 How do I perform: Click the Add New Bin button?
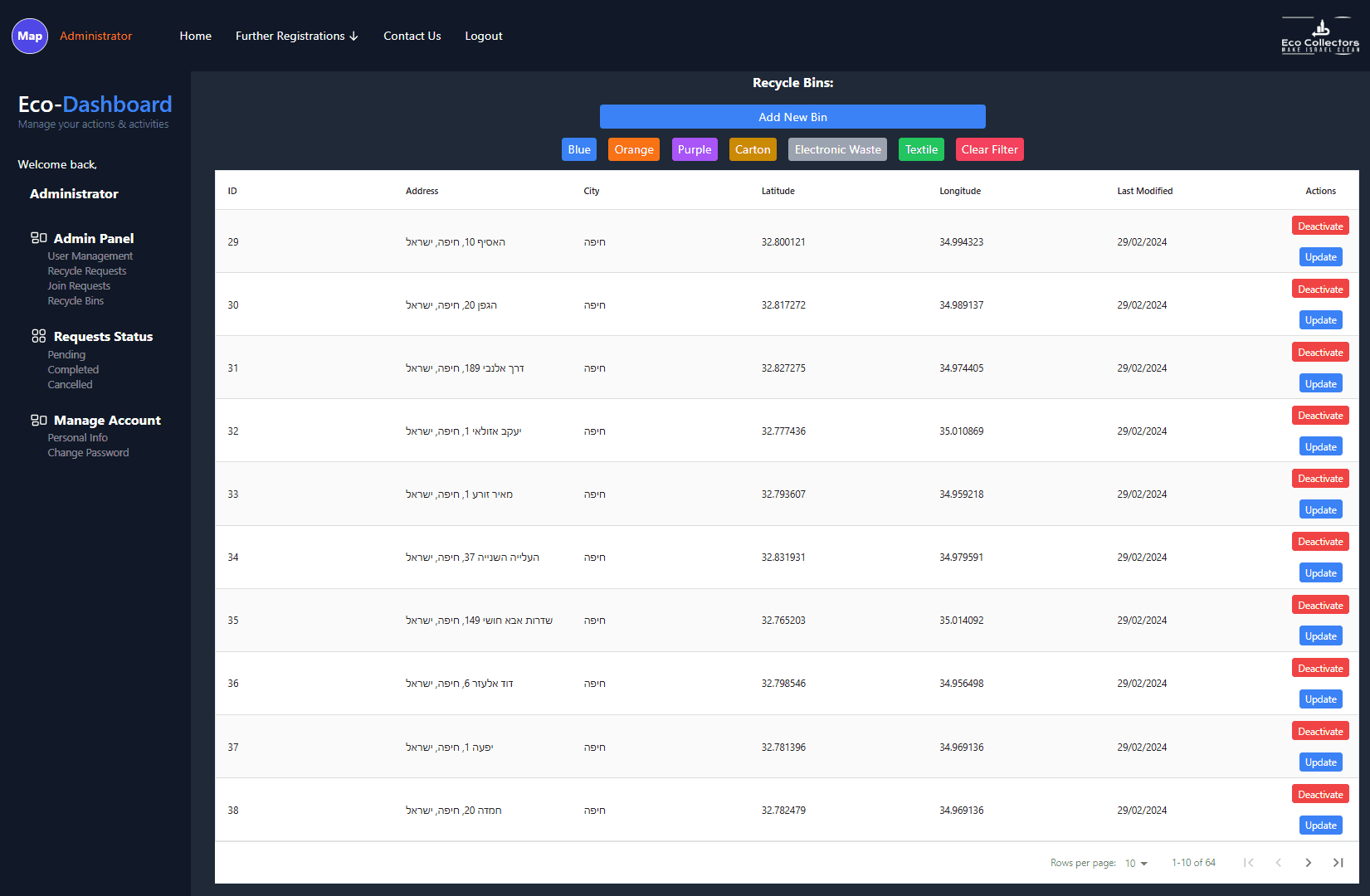(x=792, y=116)
